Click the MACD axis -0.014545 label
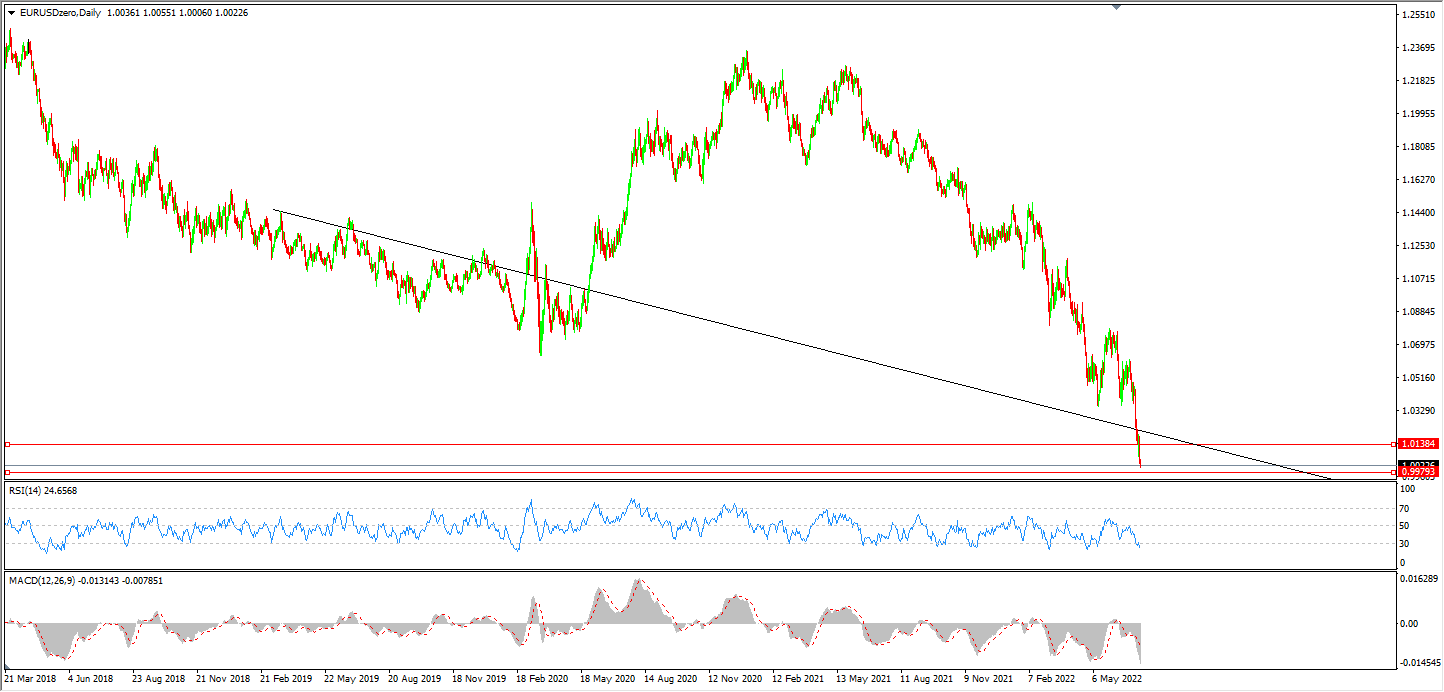The image size is (1444, 692). point(1419,663)
